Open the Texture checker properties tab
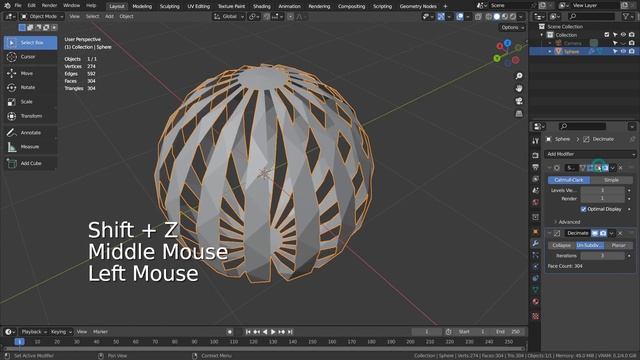This screenshot has width=640, height=360. click(x=536, y=316)
